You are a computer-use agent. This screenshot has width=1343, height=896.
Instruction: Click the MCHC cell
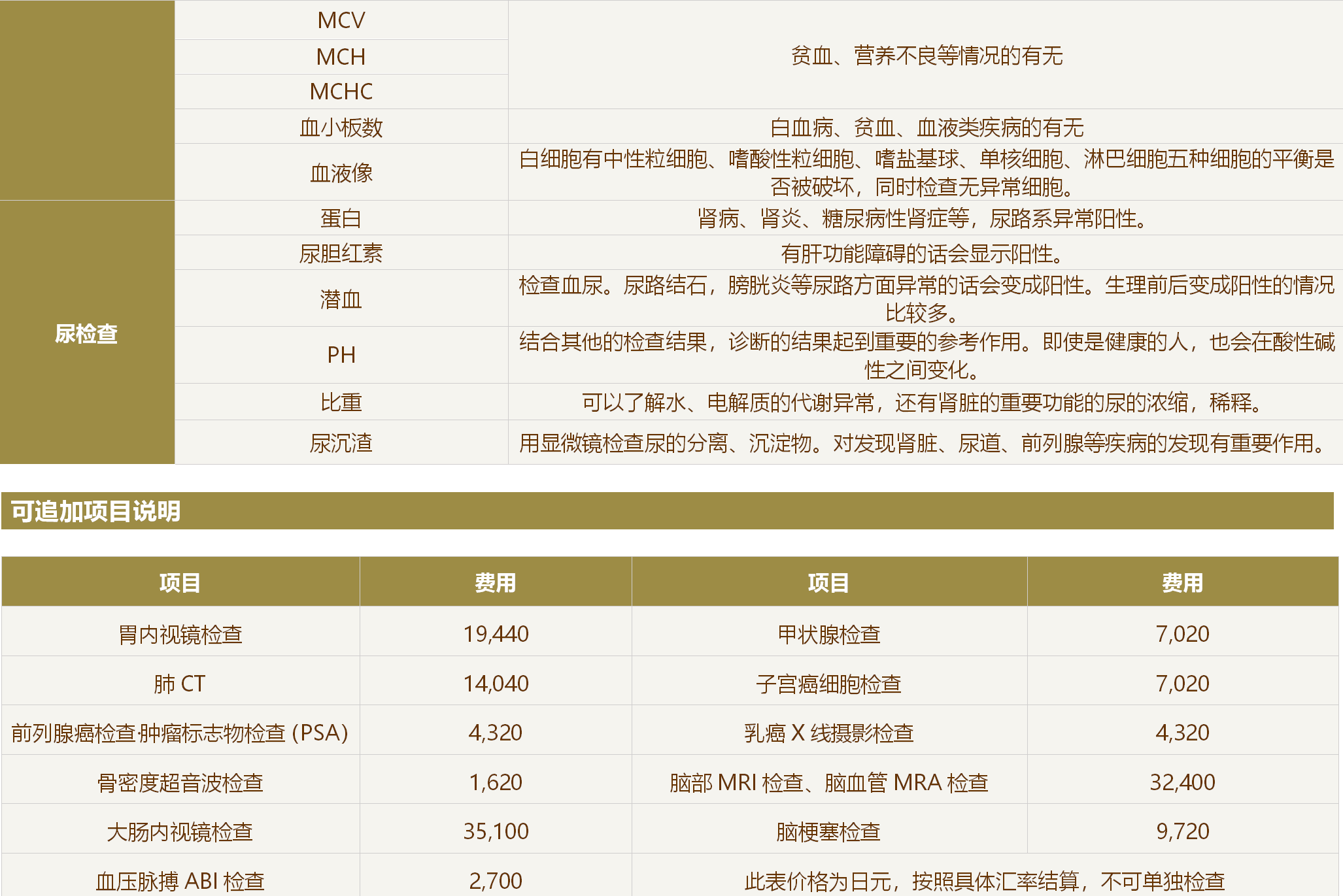[341, 91]
